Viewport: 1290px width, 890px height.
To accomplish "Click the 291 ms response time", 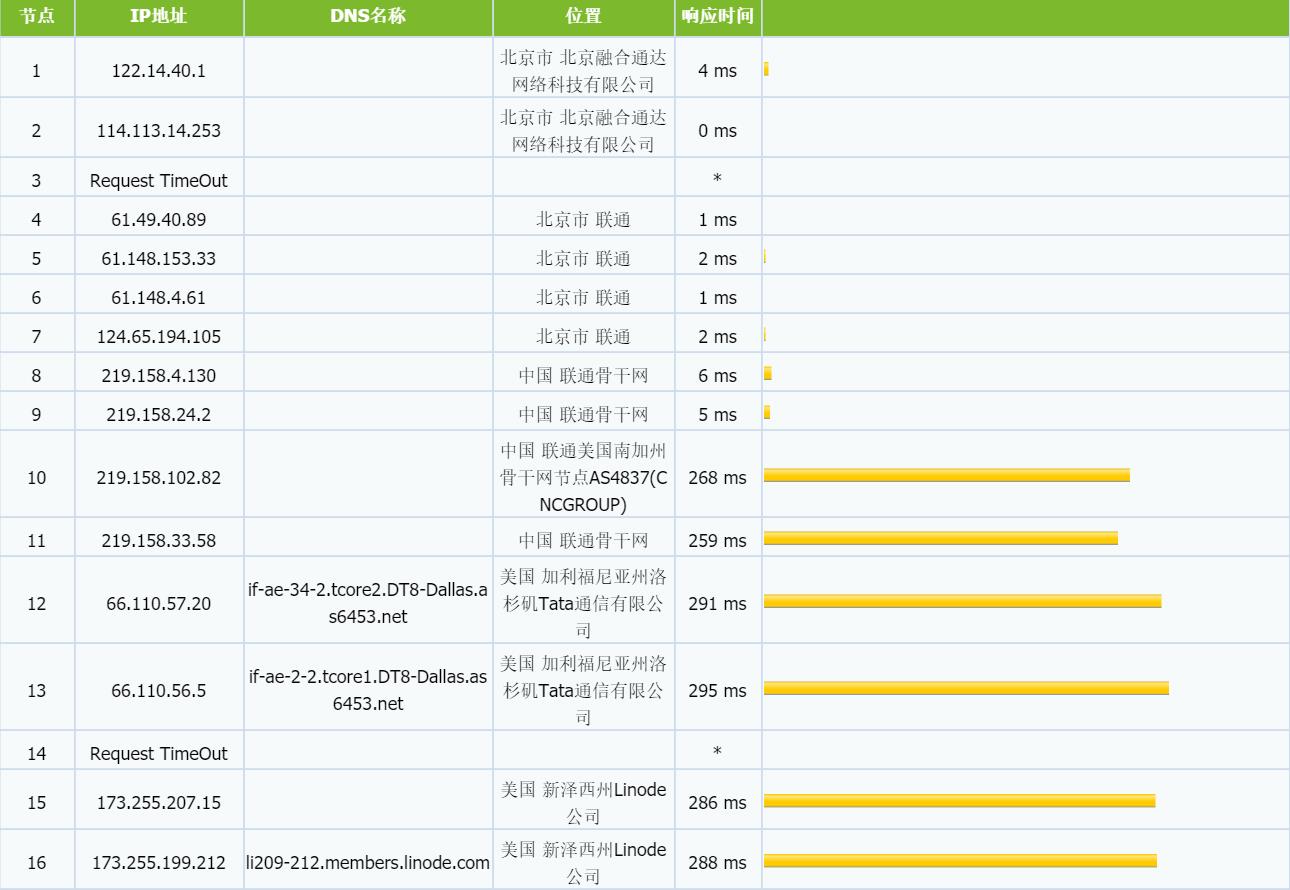I will click(x=717, y=603).
